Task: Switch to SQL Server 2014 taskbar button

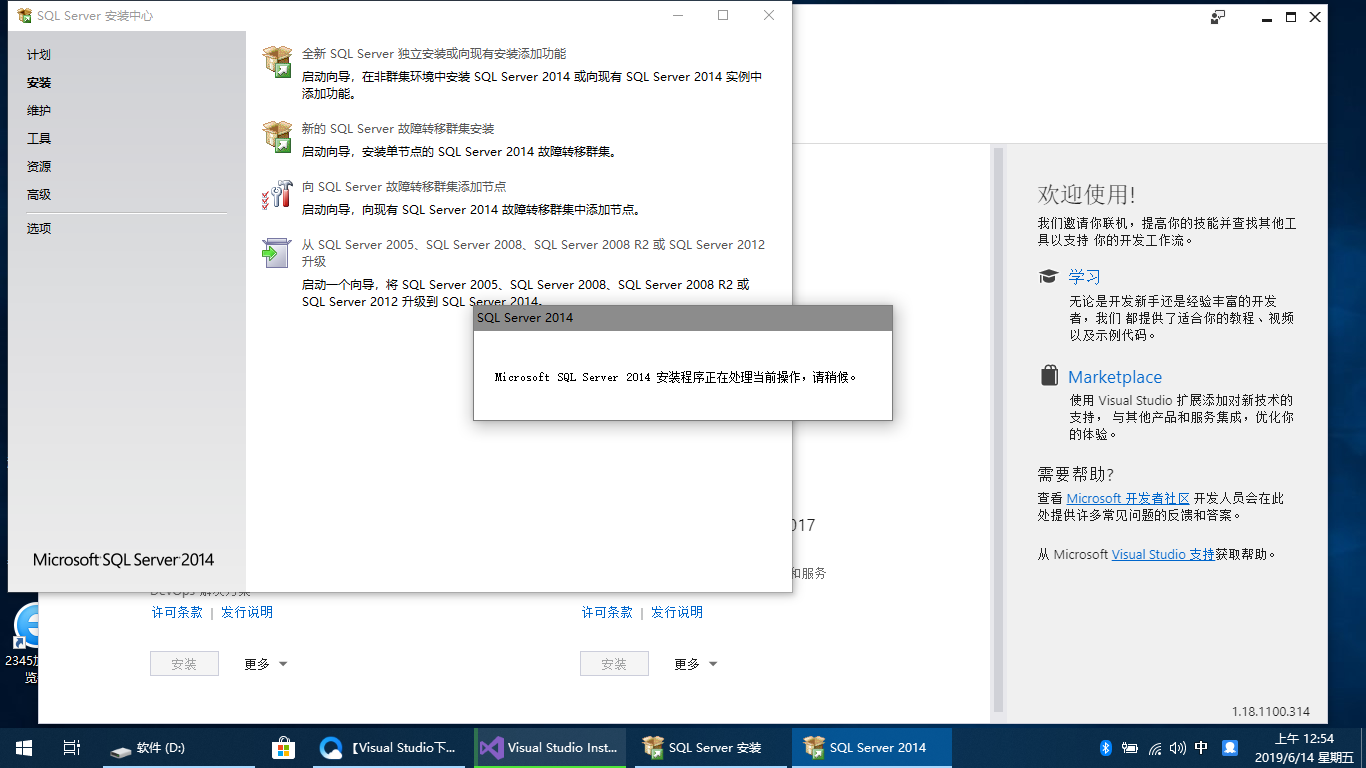Action: pyautogui.click(x=872, y=748)
